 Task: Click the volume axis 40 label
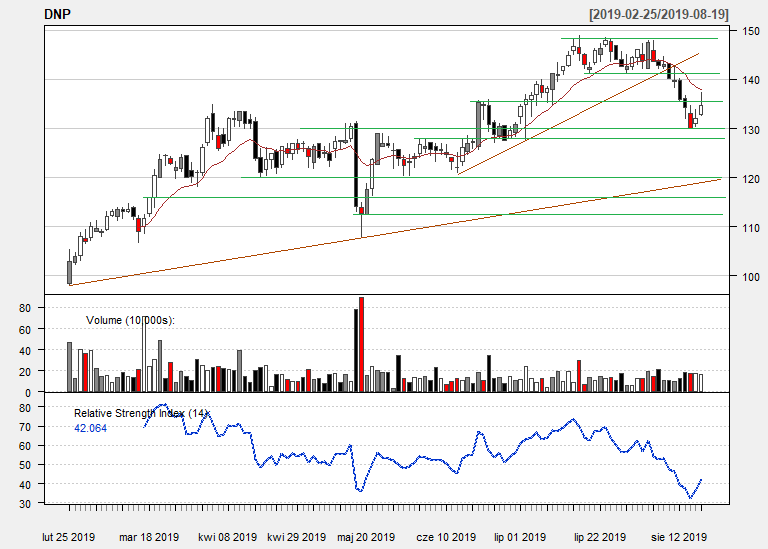coord(25,351)
